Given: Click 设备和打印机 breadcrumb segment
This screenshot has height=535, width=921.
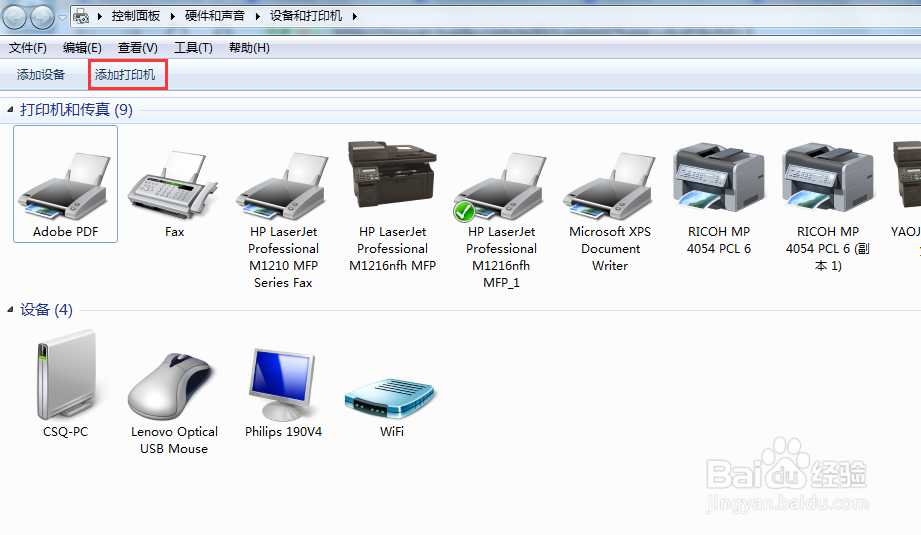Looking at the screenshot, I should click(305, 16).
